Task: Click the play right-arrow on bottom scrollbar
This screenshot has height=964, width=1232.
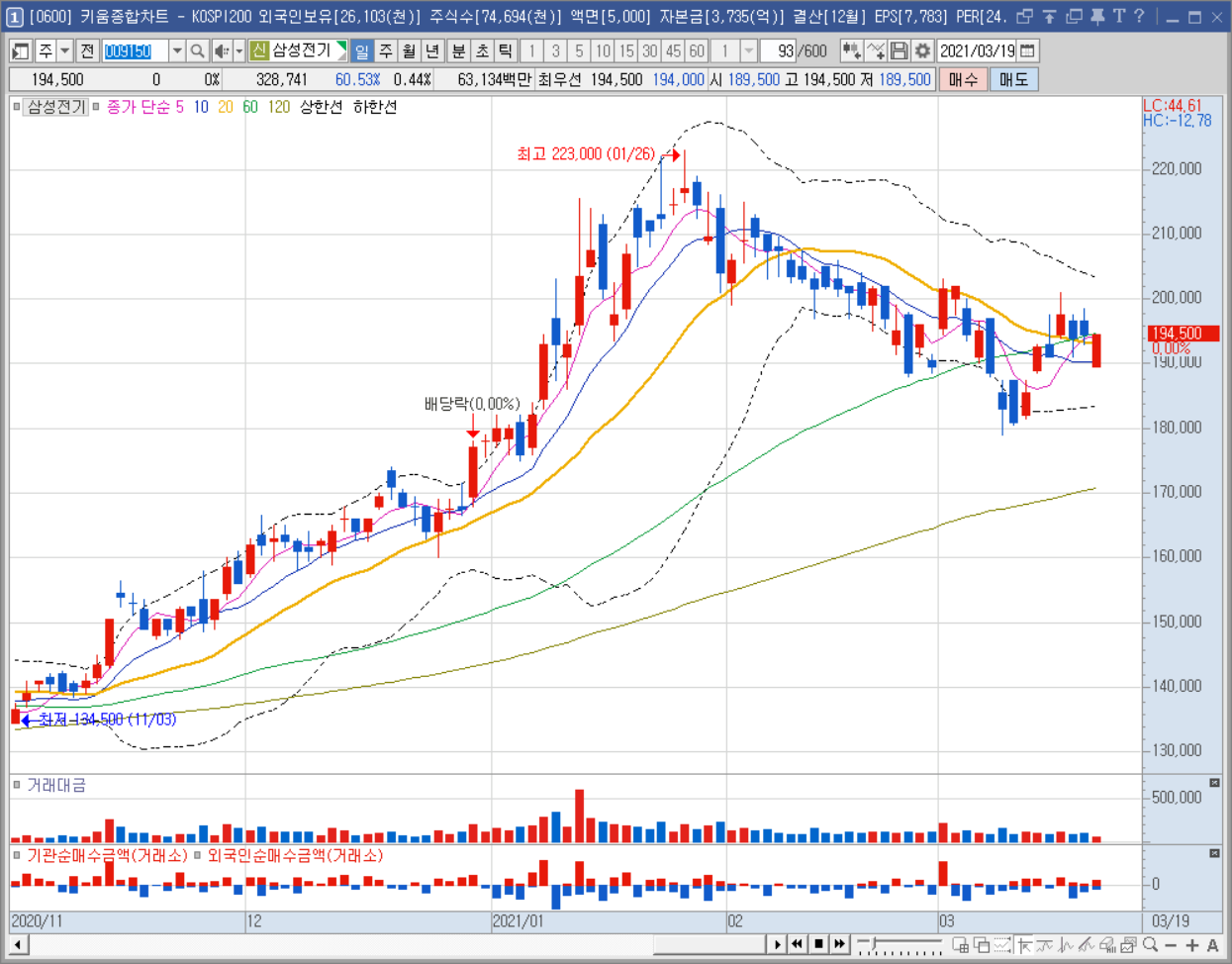Action: click(x=778, y=944)
